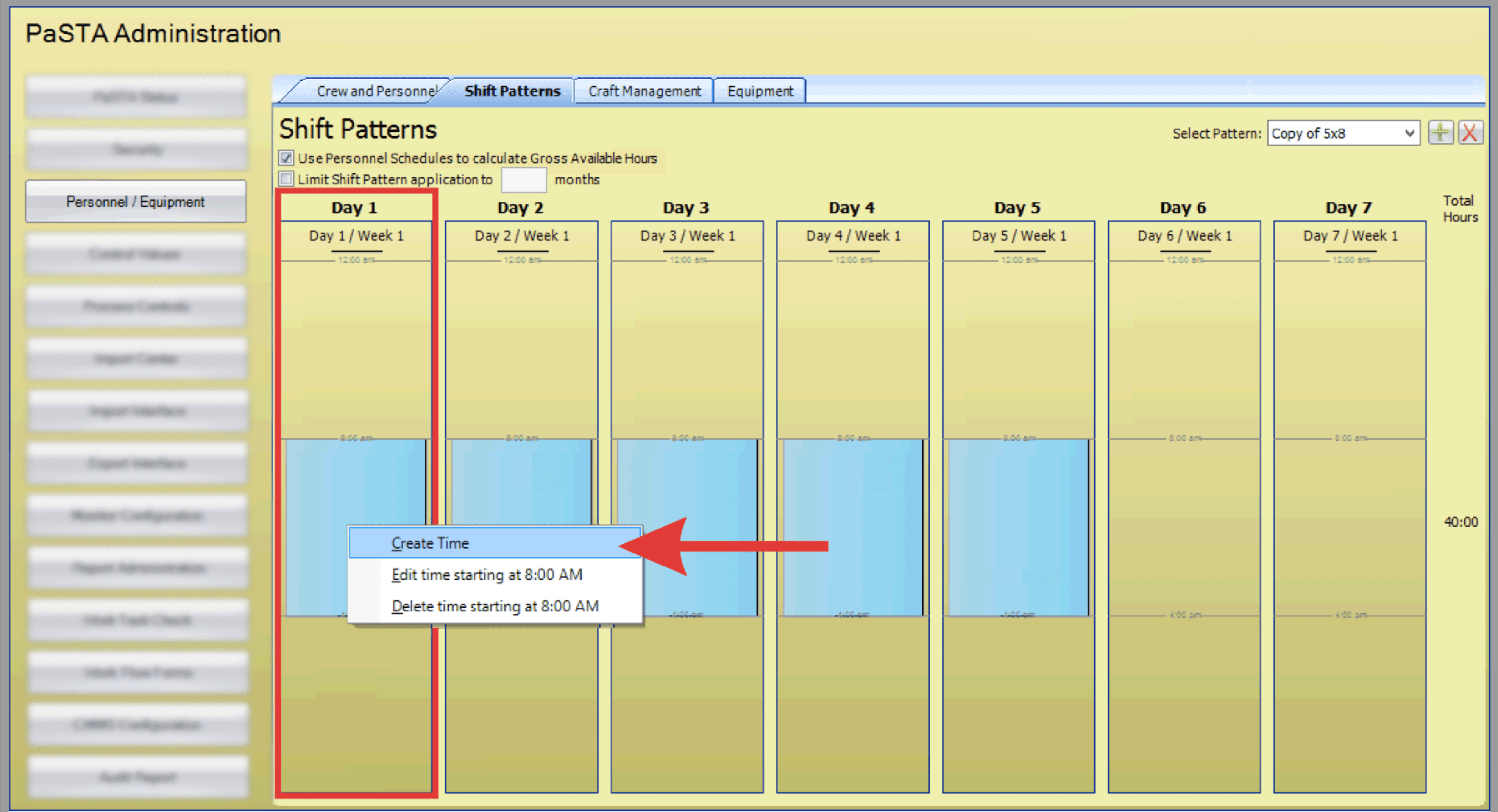Open the Select Pattern dropdown
1498x812 pixels.
[x=1343, y=133]
